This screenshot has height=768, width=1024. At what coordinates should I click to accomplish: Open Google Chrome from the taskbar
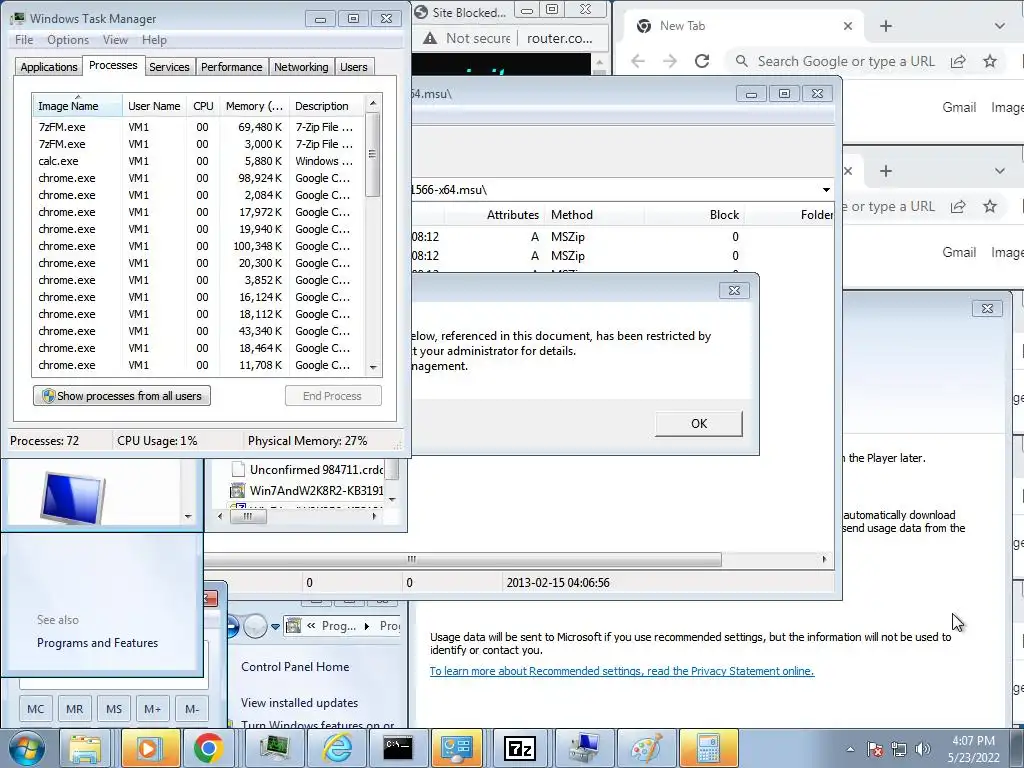pos(208,748)
